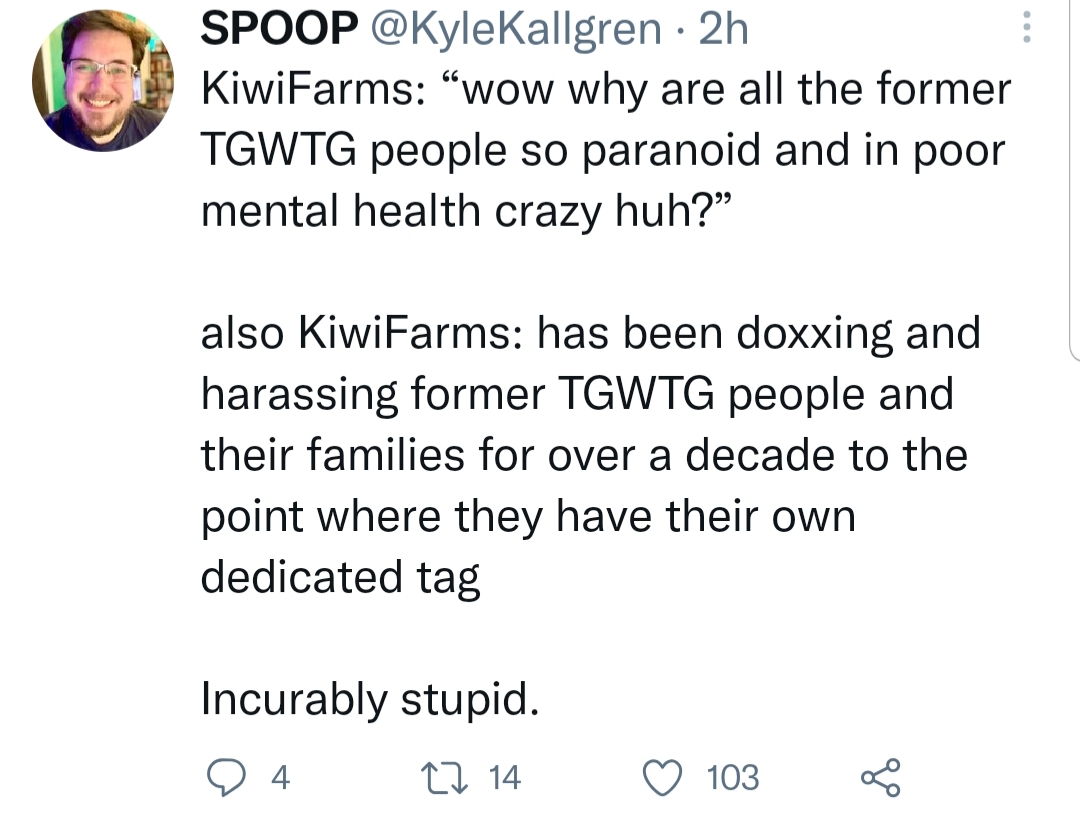Click the 'harassing former TGWTG people' line

click(577, 395)
